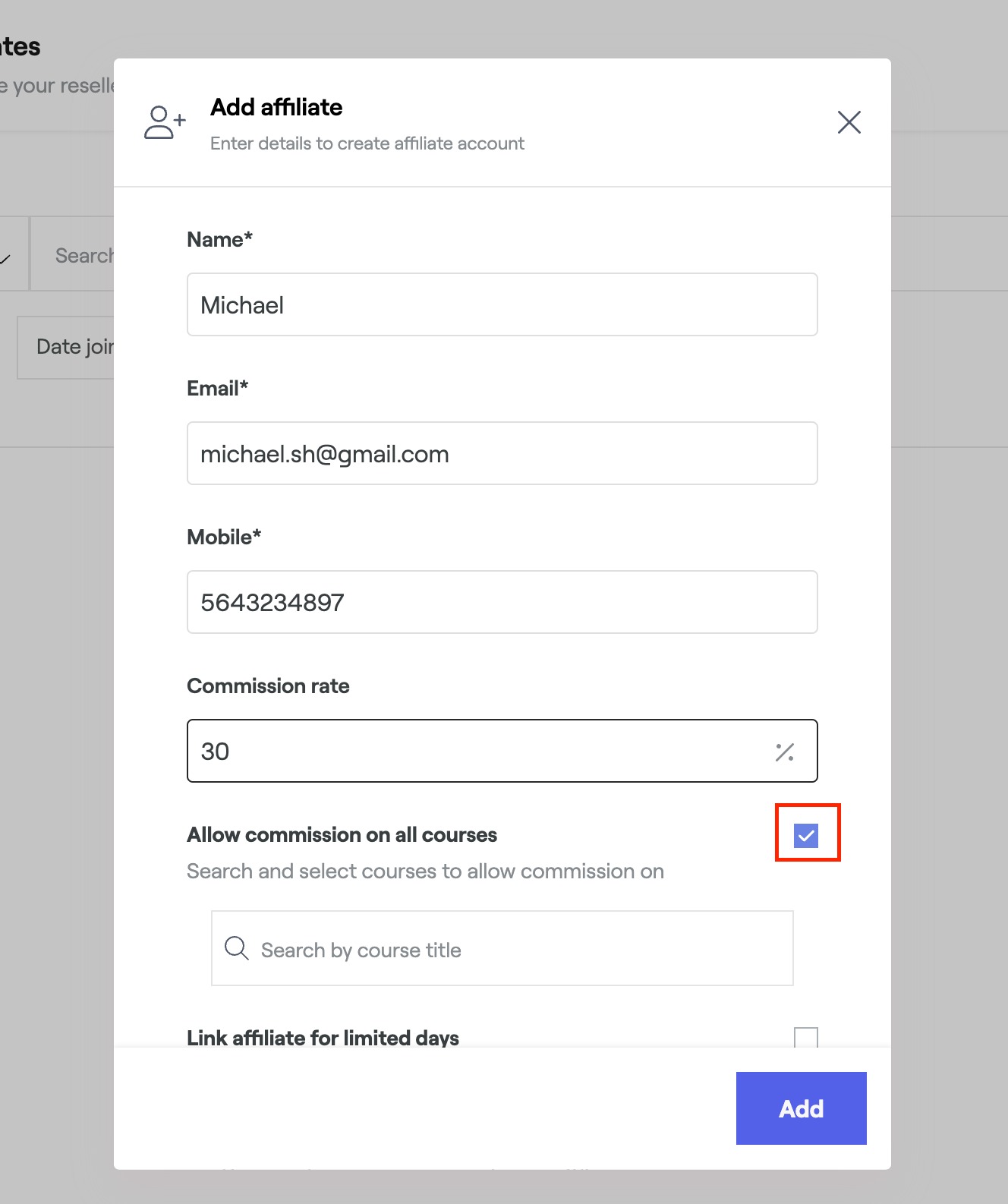Click the add-user icon in dialog header
1008x1204 pixels.
coord(164,122)
